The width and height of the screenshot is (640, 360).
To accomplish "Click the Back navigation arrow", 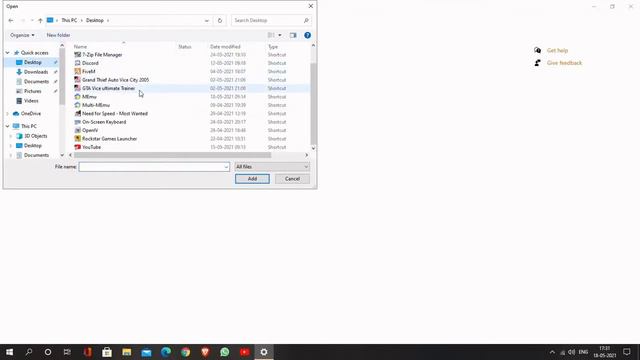I will (11, 20).
